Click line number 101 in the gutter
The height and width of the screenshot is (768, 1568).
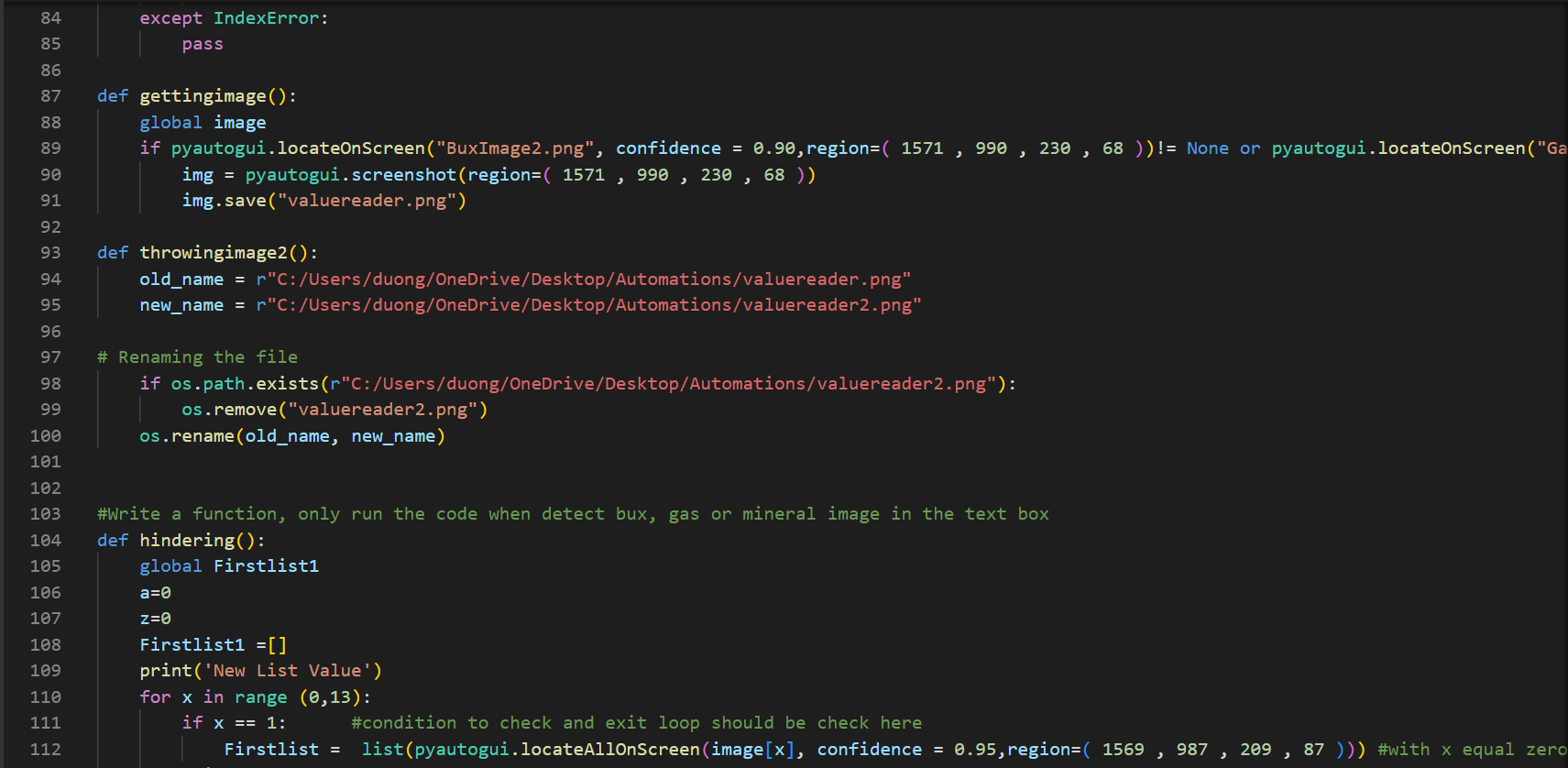pos(46,462)
